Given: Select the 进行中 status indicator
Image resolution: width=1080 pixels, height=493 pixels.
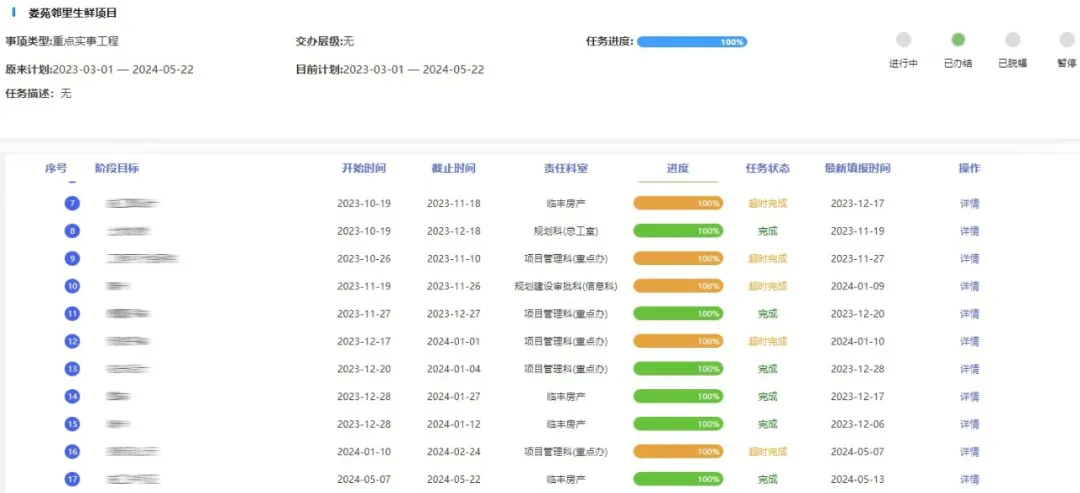Looking at the screenshot, I should pyautogui.click(x=903, y=41).
